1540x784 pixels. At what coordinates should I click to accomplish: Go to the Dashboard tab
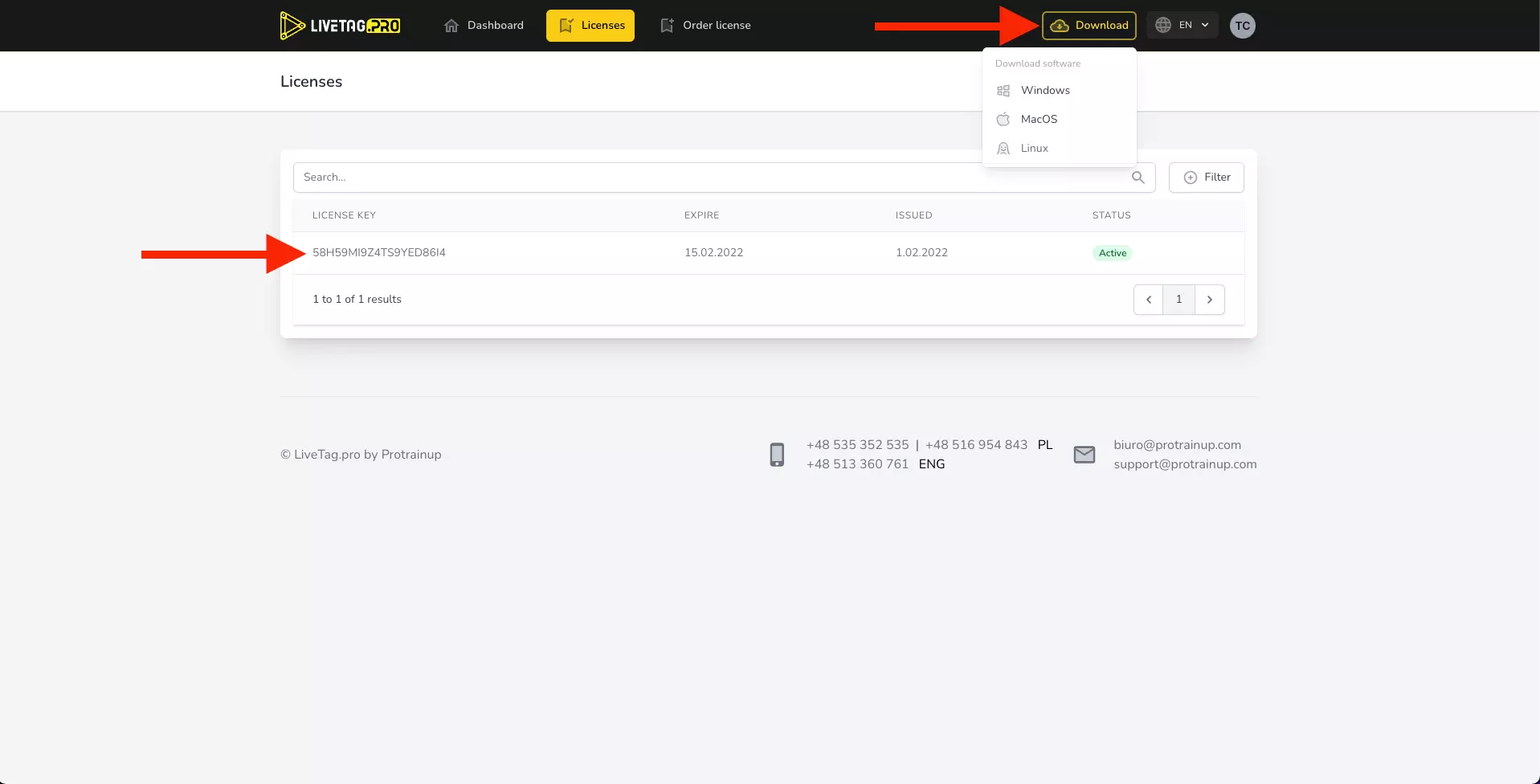pyautogui.click(x=484, y=26)
